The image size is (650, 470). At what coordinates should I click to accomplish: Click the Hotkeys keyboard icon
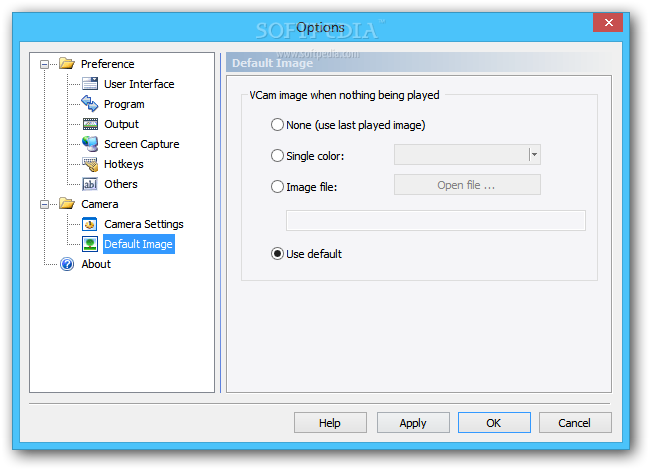pos(90,164)
